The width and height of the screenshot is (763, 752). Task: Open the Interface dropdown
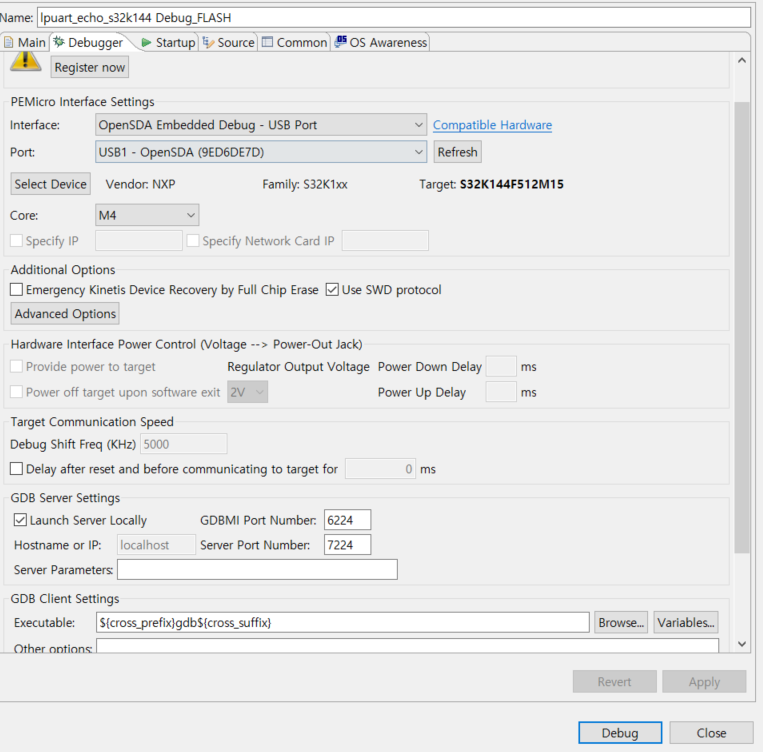(261, 125)
